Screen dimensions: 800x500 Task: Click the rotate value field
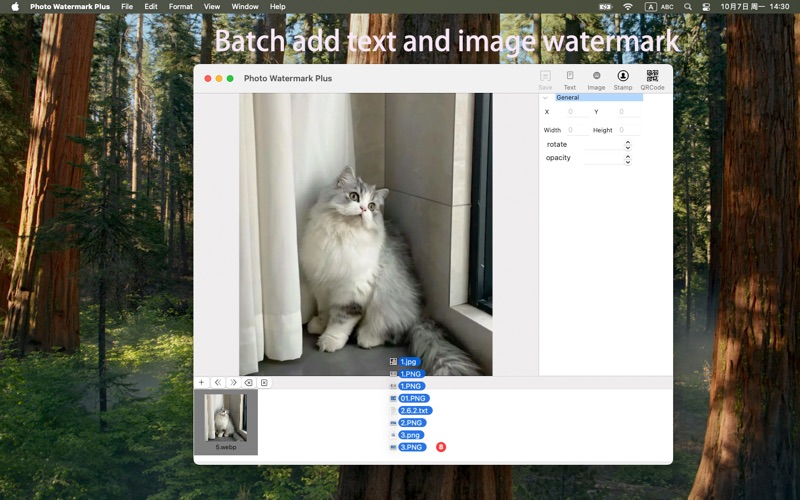coord(604,145)
